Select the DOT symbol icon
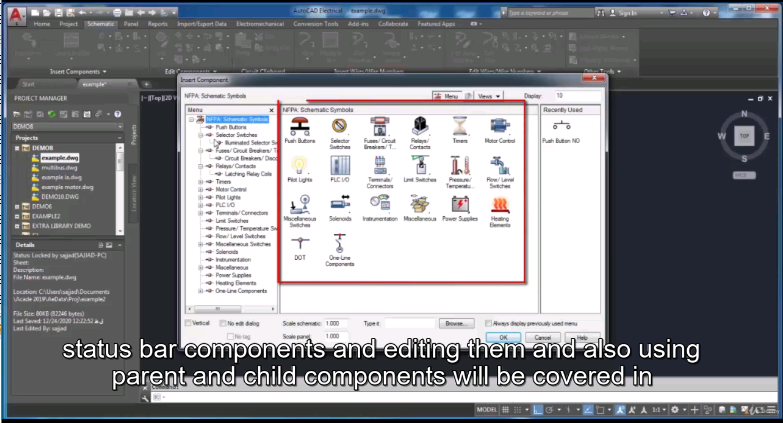 click(300, 244)
